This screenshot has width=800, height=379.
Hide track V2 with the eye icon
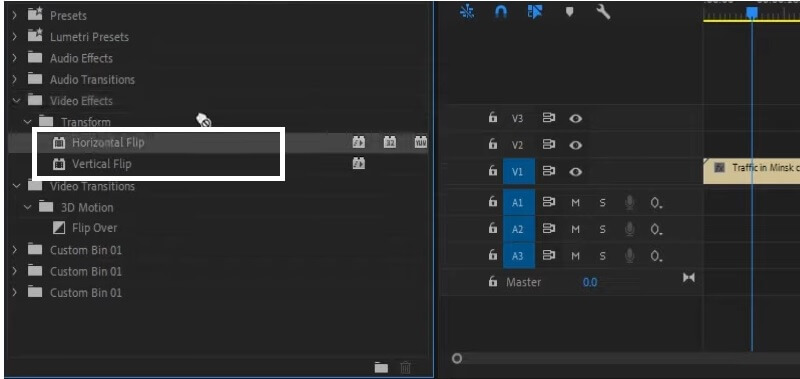576,145
